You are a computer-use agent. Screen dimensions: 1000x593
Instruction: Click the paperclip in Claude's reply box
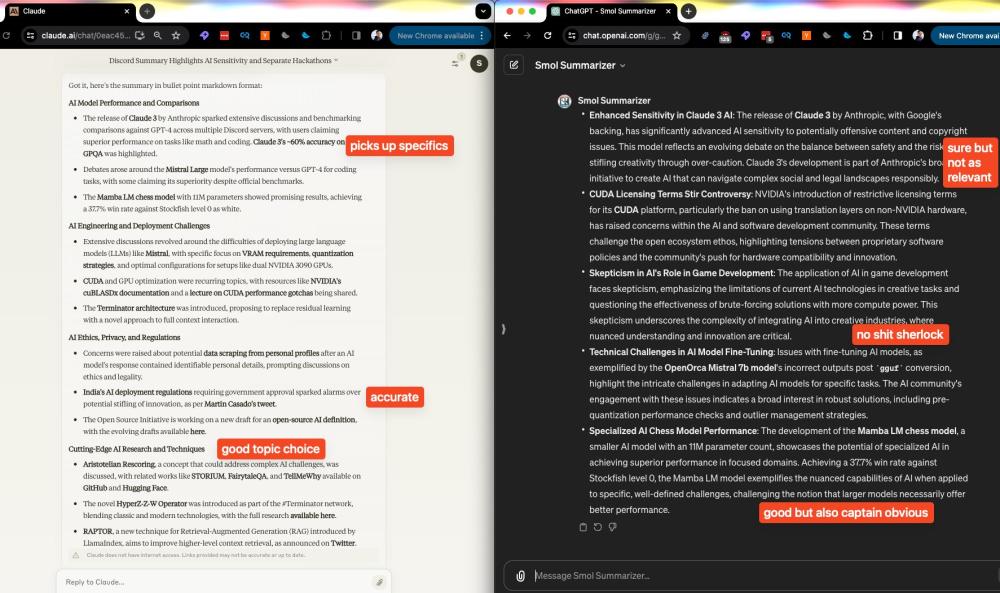[x=379, y=582]
